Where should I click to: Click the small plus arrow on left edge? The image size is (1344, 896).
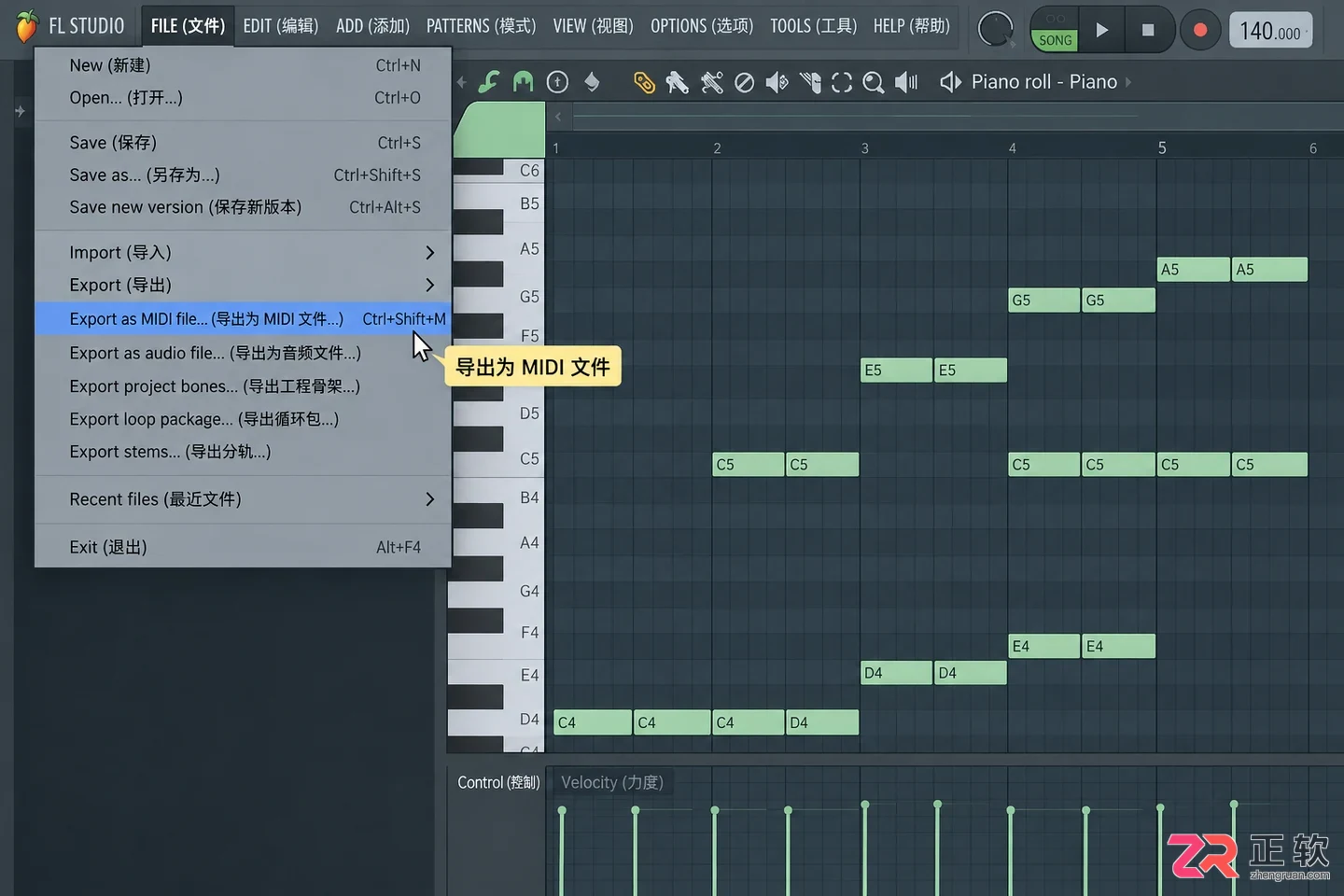click(x=20, y=111)
